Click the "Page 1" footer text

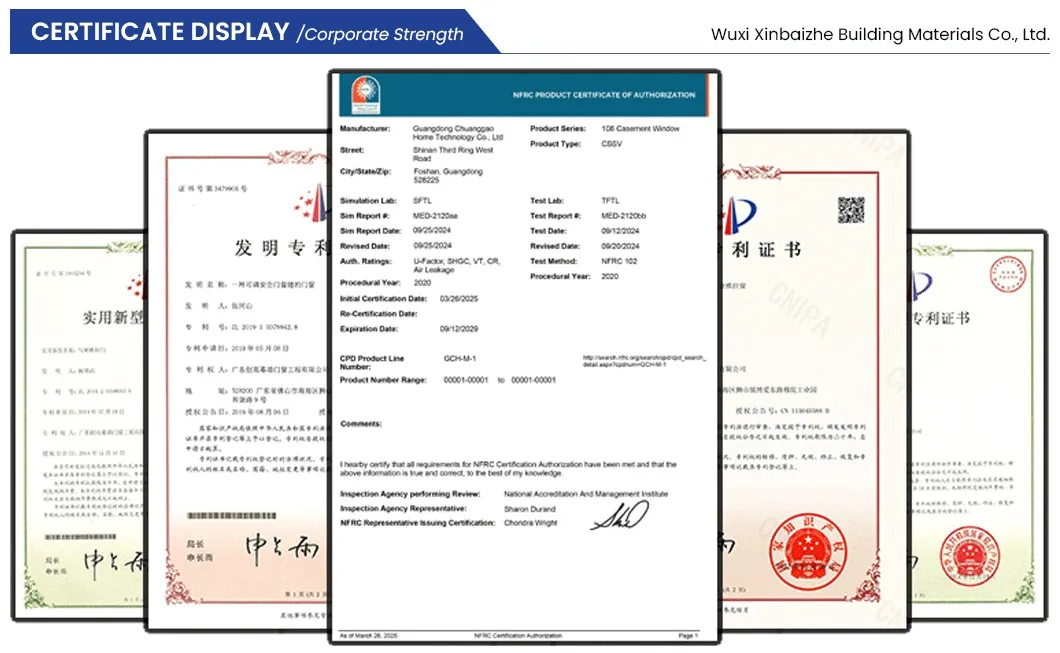click(688, 635)
